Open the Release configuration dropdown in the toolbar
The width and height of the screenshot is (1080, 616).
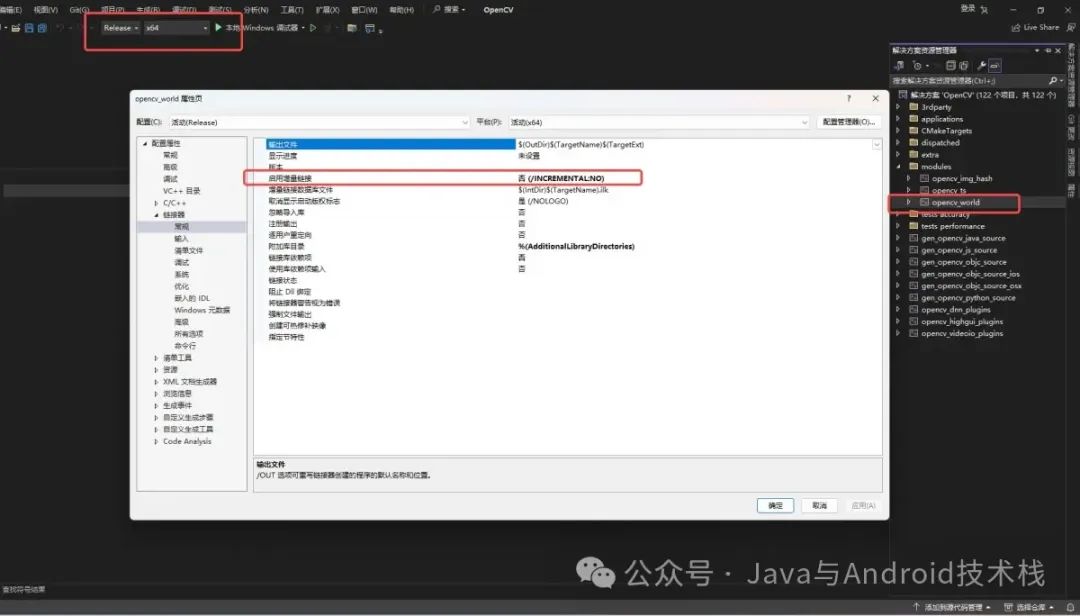(121, 28)
